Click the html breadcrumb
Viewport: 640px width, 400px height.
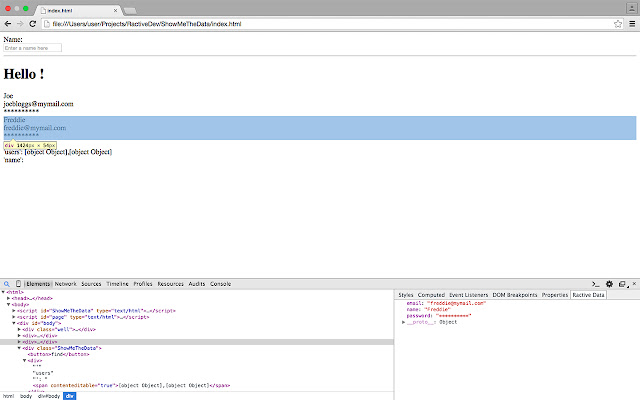9,396
